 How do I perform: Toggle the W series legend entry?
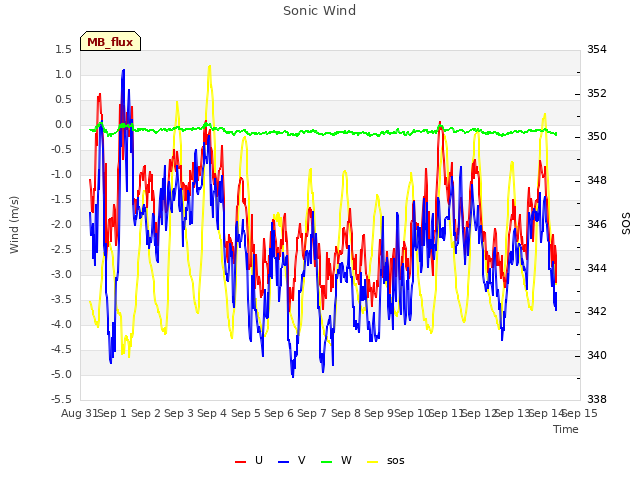click(x=336, y=461)
